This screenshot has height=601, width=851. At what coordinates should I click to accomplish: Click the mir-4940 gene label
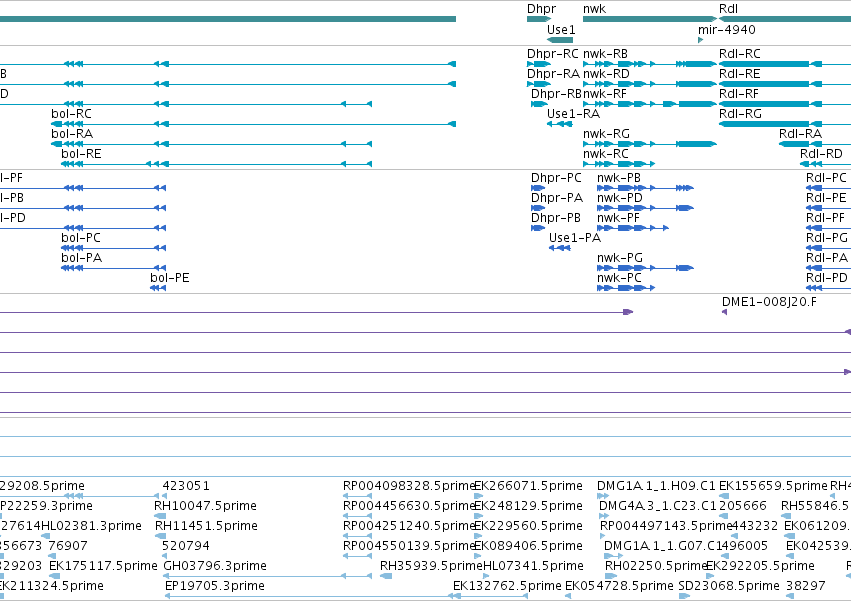(727, 30)
